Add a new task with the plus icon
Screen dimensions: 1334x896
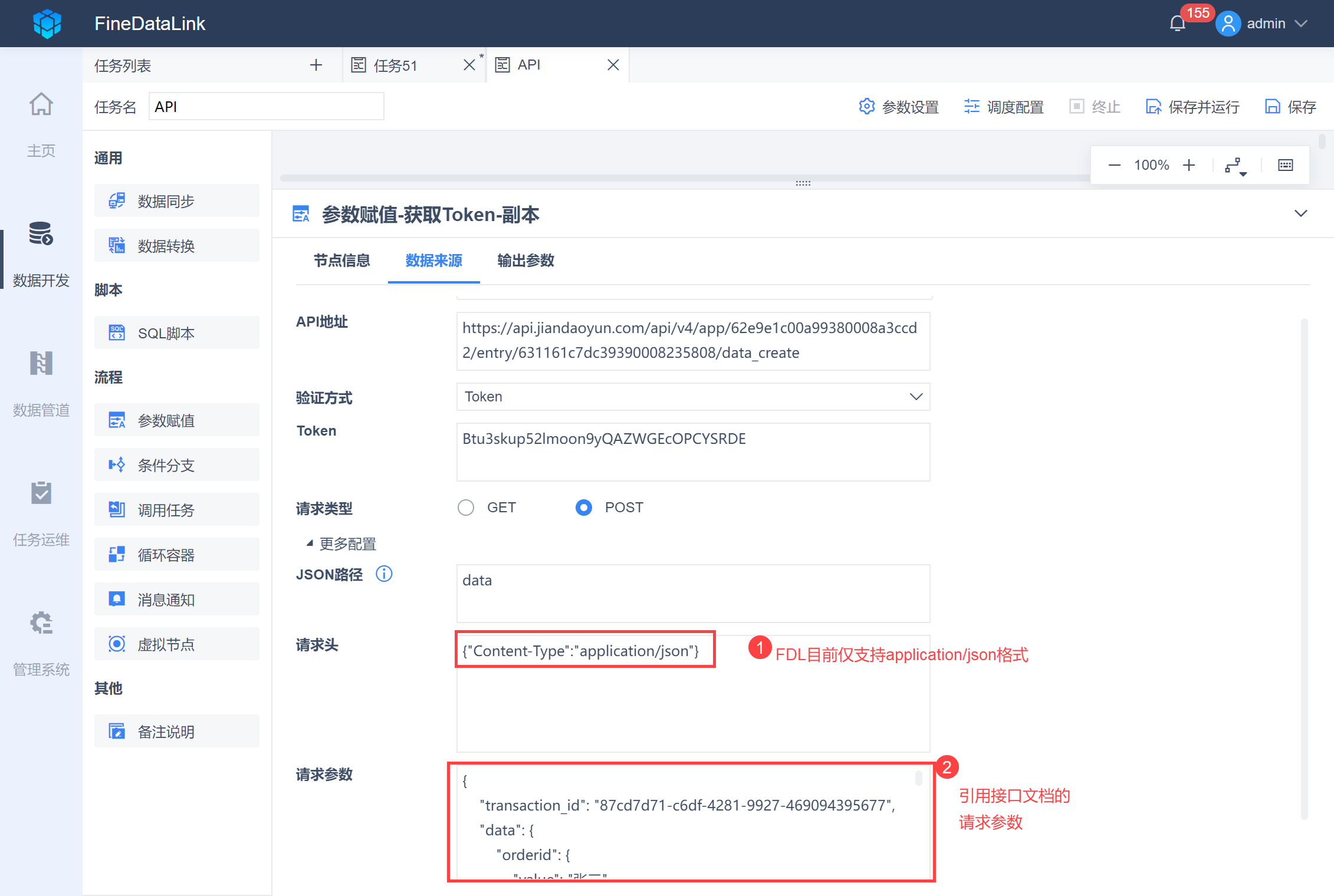[316, 65]
